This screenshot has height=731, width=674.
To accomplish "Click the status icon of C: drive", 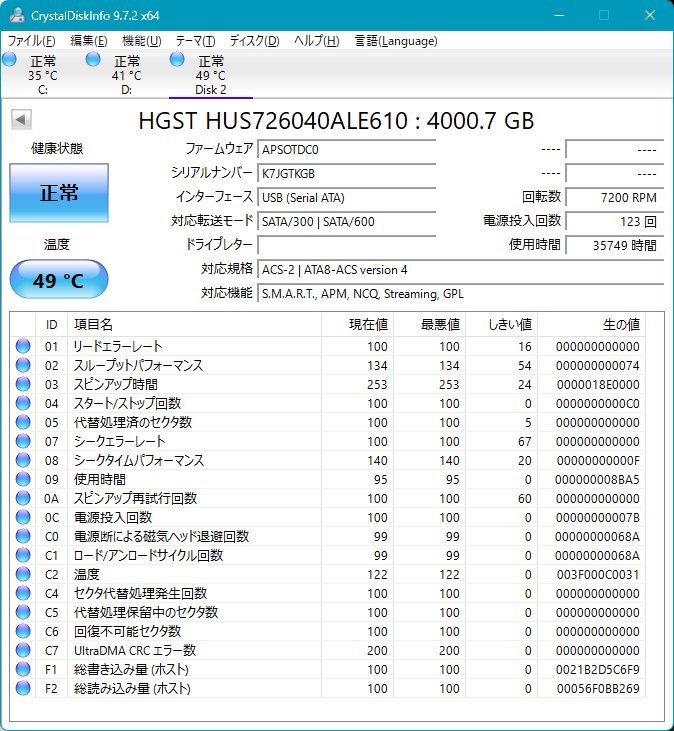I will tap(9, 59).
